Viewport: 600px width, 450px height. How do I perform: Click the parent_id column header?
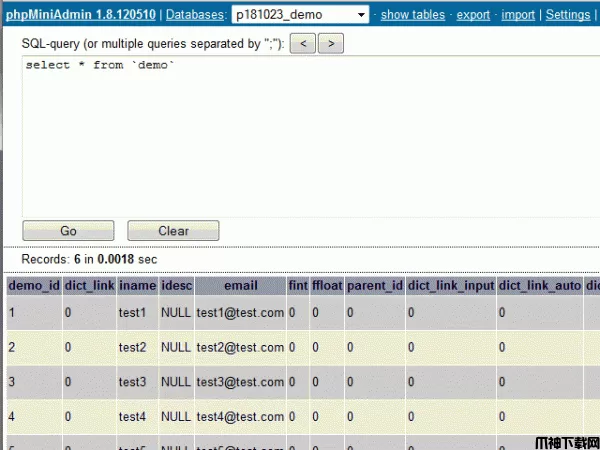point(374,285)
